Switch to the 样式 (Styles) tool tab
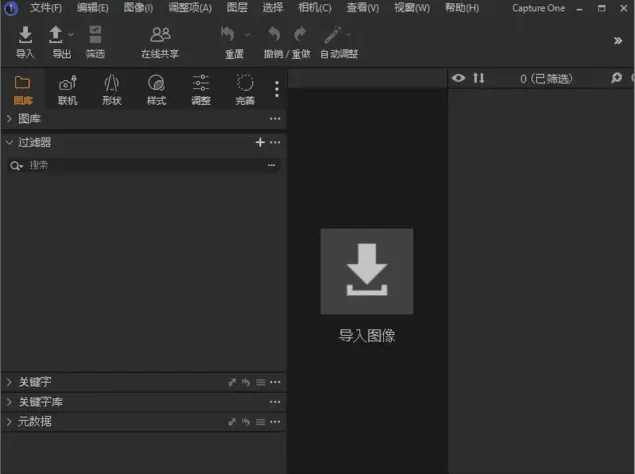Image resolution: width=635 pixels, height=474 pixels. [x=156, y=88]
